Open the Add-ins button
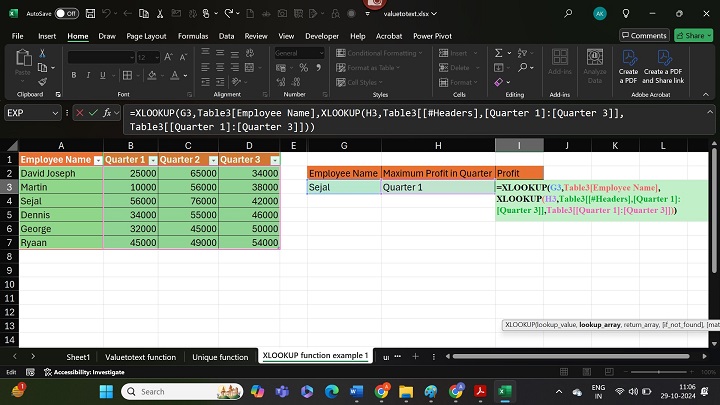This screenshot has height=405, width=720. pos(560,68)
